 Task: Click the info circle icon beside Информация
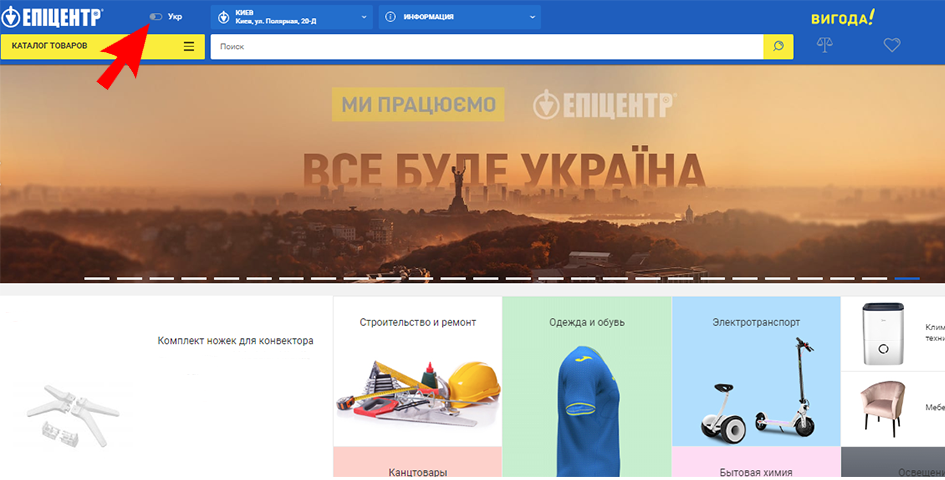click(390, 17)
